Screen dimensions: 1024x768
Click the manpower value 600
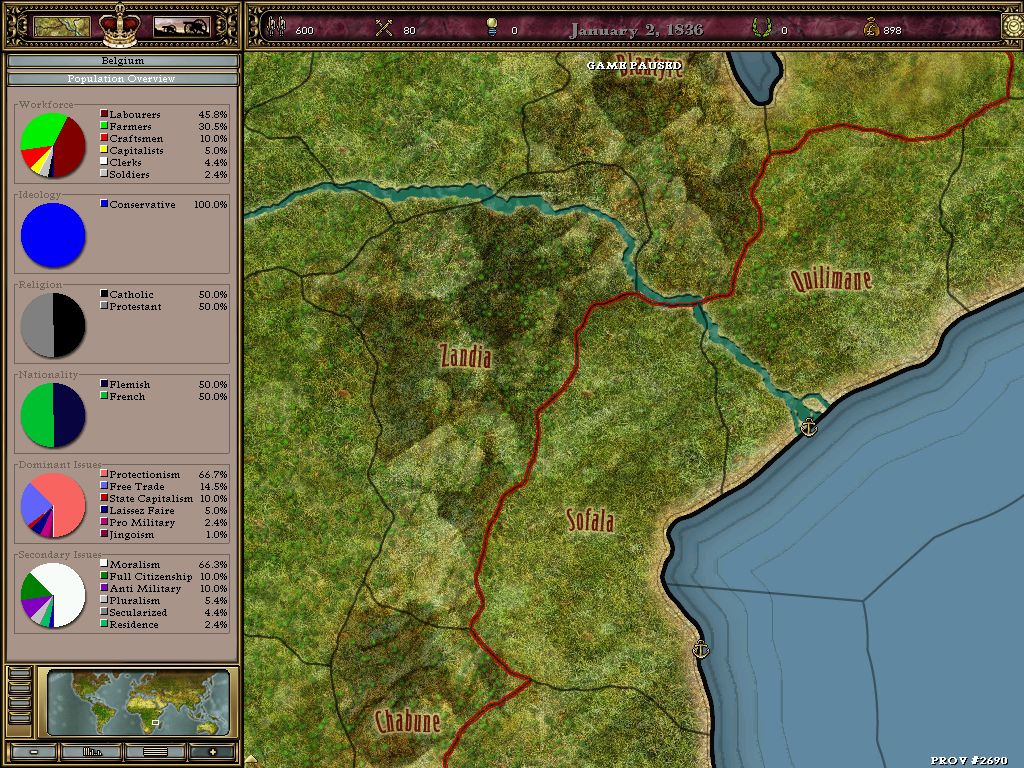pos(304,30)
